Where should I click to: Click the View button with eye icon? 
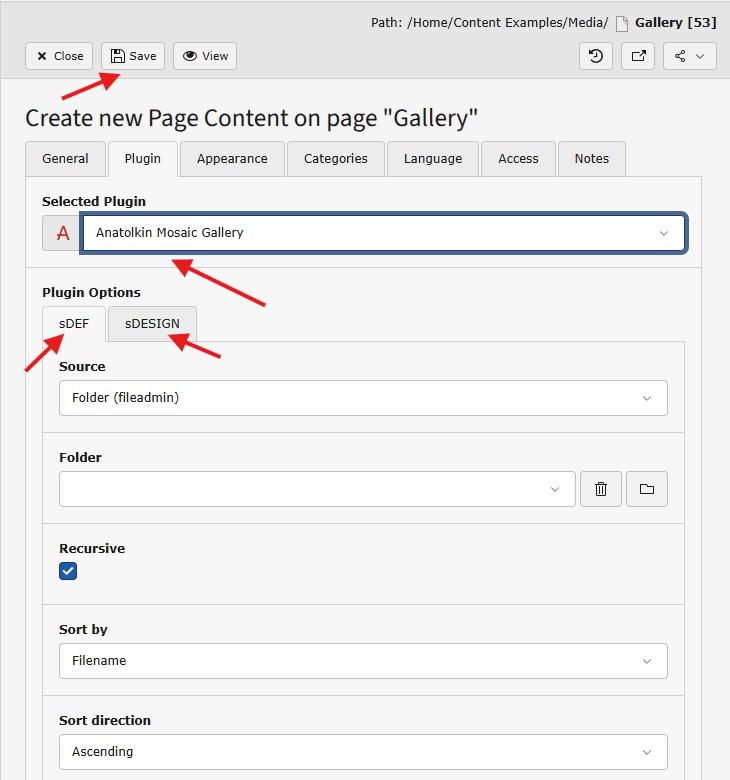tap(205, 56)
